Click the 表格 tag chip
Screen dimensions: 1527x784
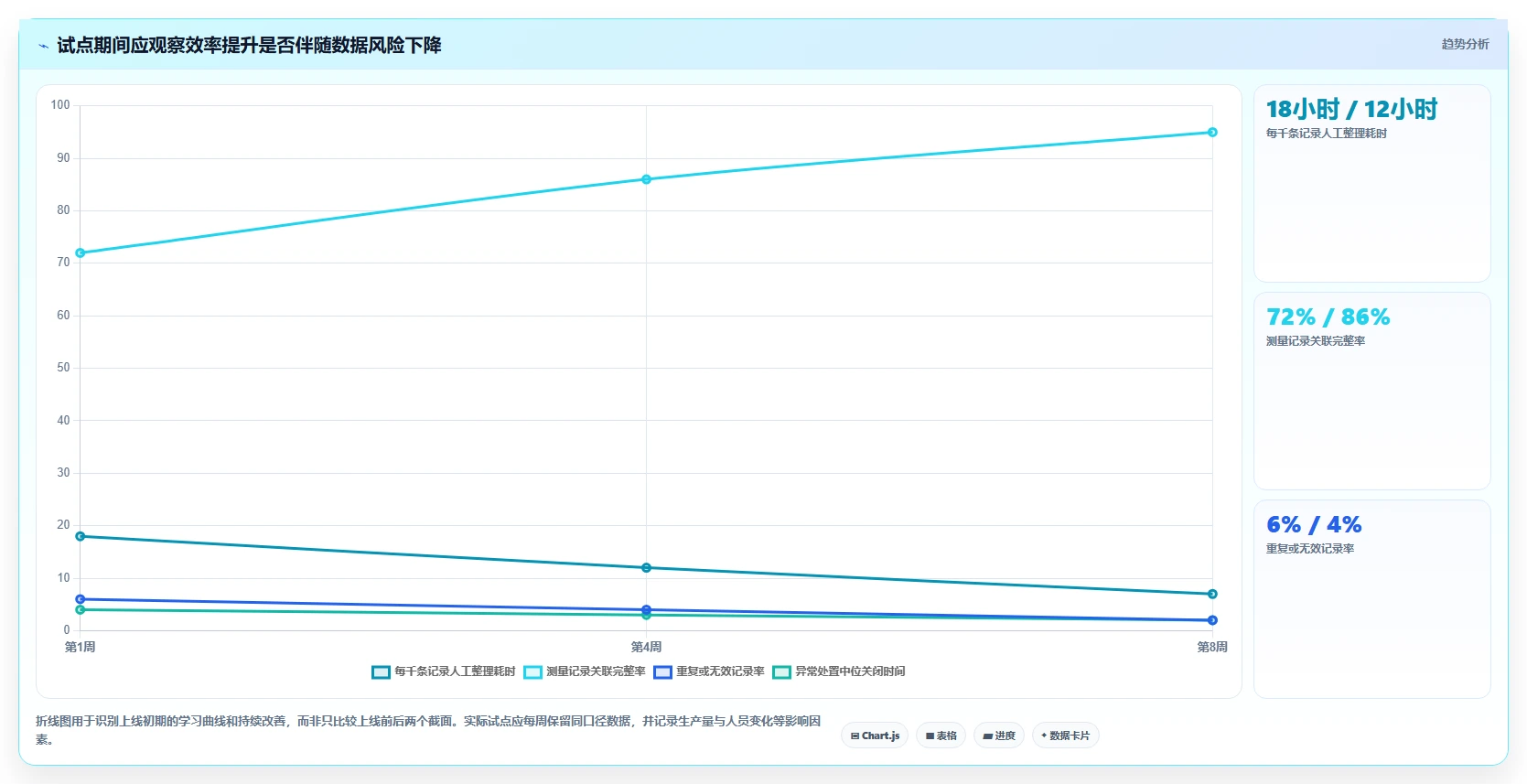click(x=941, y=736)
